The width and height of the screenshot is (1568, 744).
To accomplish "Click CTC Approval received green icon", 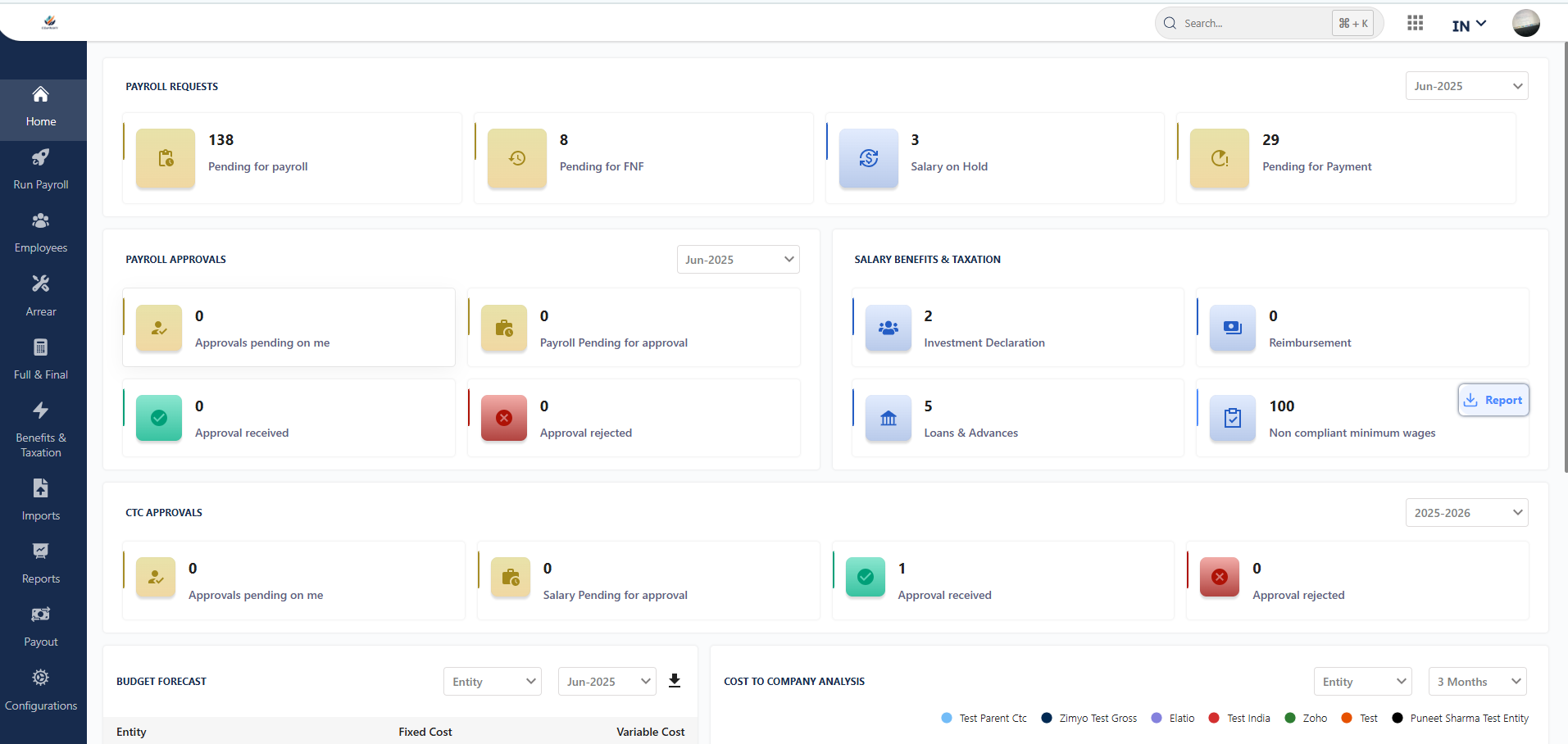I will pos(866,577).
